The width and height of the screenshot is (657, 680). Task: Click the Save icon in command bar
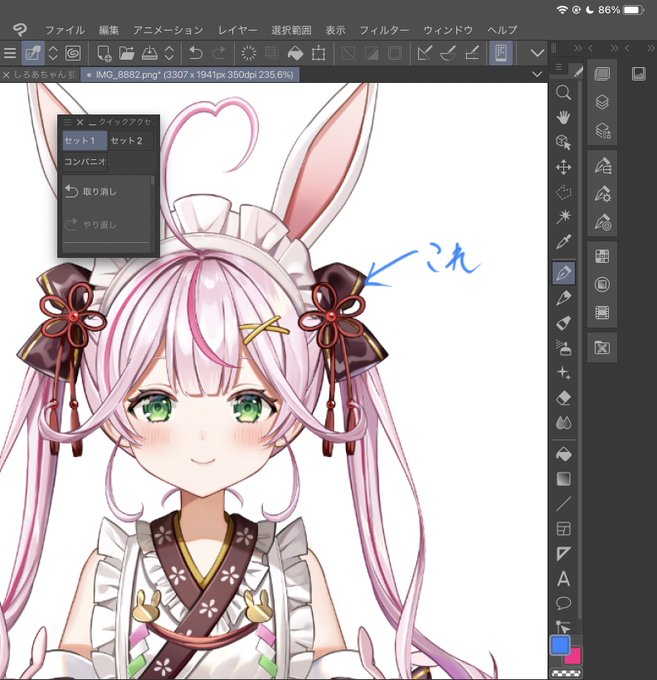click(150, 53)
